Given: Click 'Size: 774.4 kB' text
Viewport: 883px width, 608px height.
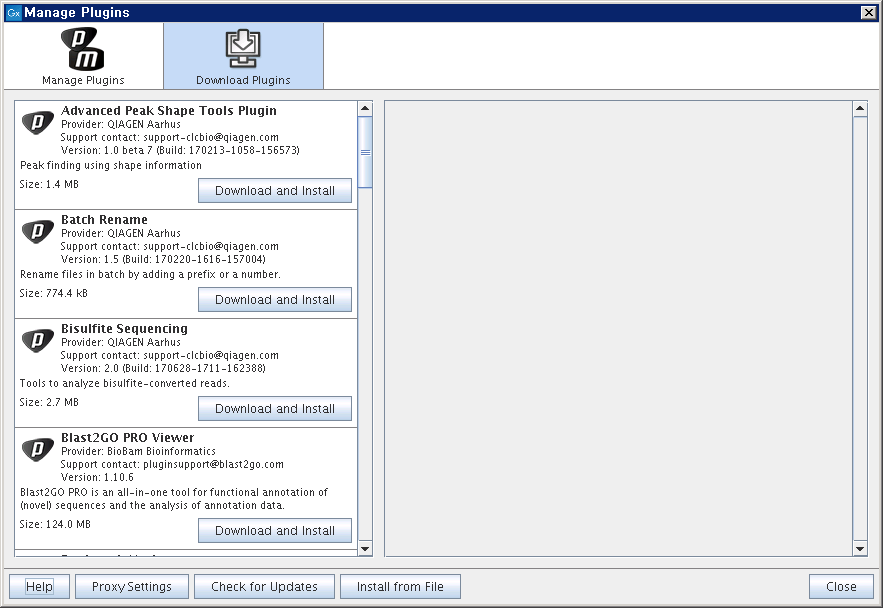Looking at the screenshot, I should tap(53, 293).
